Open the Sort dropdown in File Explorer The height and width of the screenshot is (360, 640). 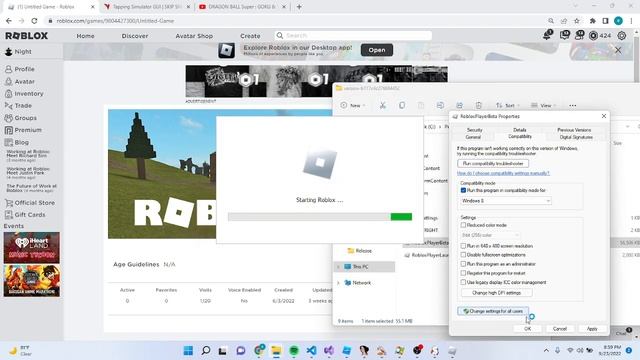(508, 105)
